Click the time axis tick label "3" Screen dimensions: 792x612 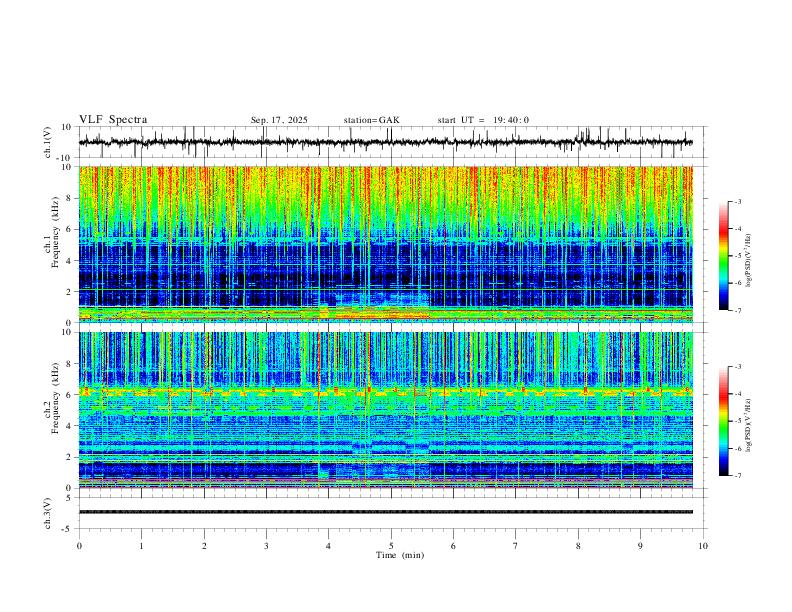(x=266, y=546)
